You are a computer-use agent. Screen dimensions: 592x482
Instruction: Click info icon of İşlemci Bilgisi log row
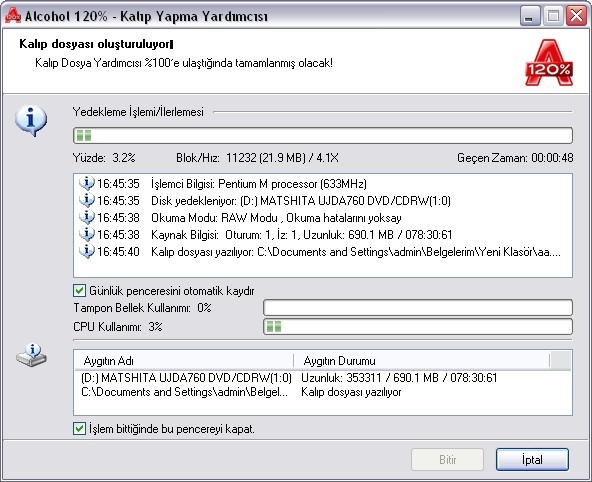[87, 183]
